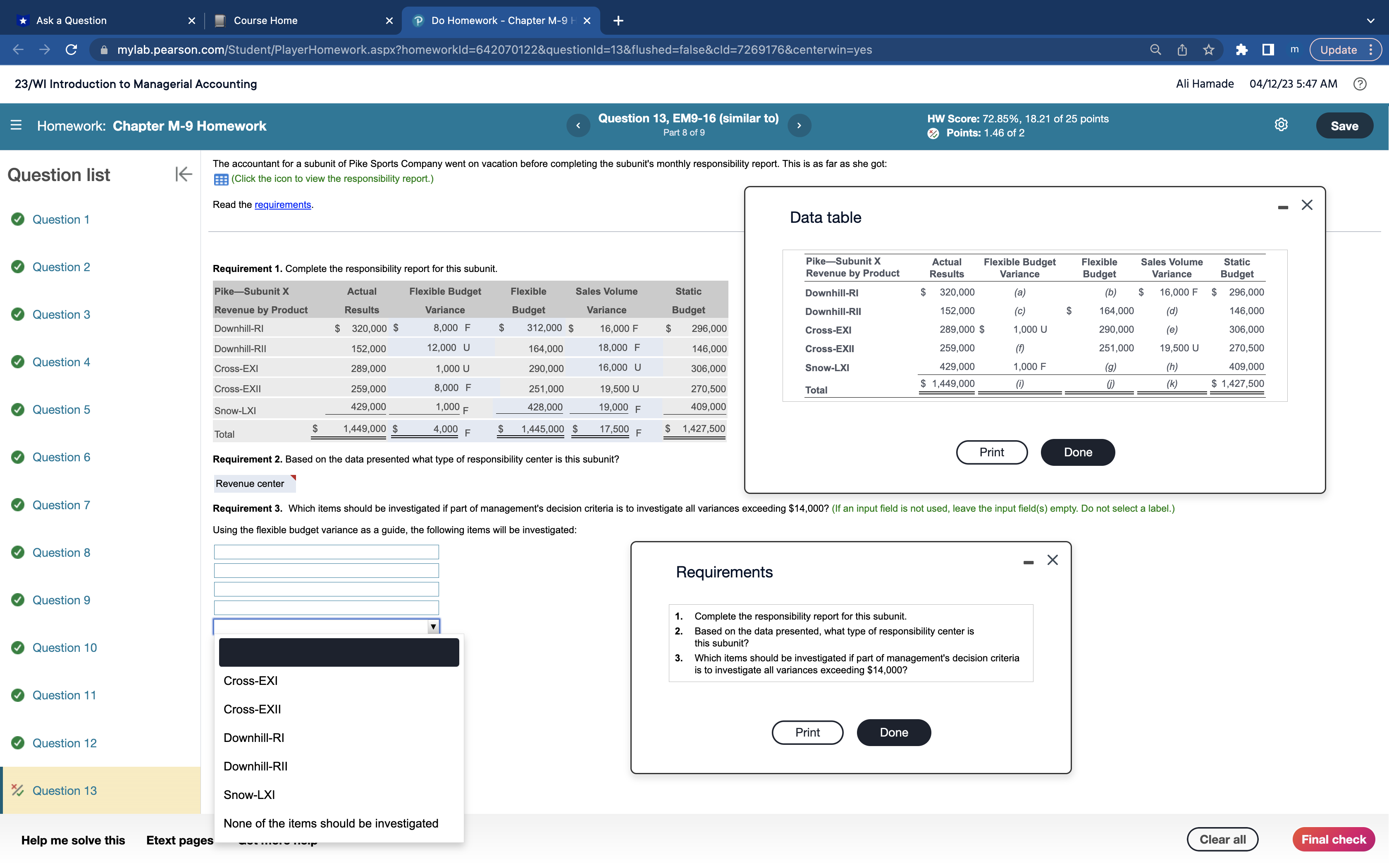
Task: Toggle the fifth investigation dropdown arrow
Action: pyautogui.click(x=433, y=626)
